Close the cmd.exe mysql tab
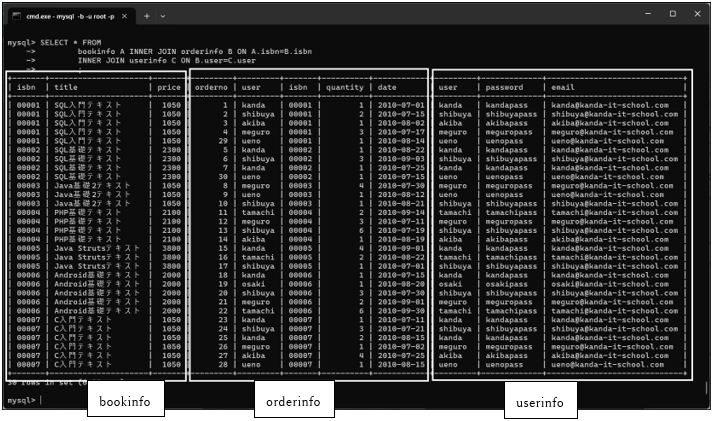 pos(127,15)
